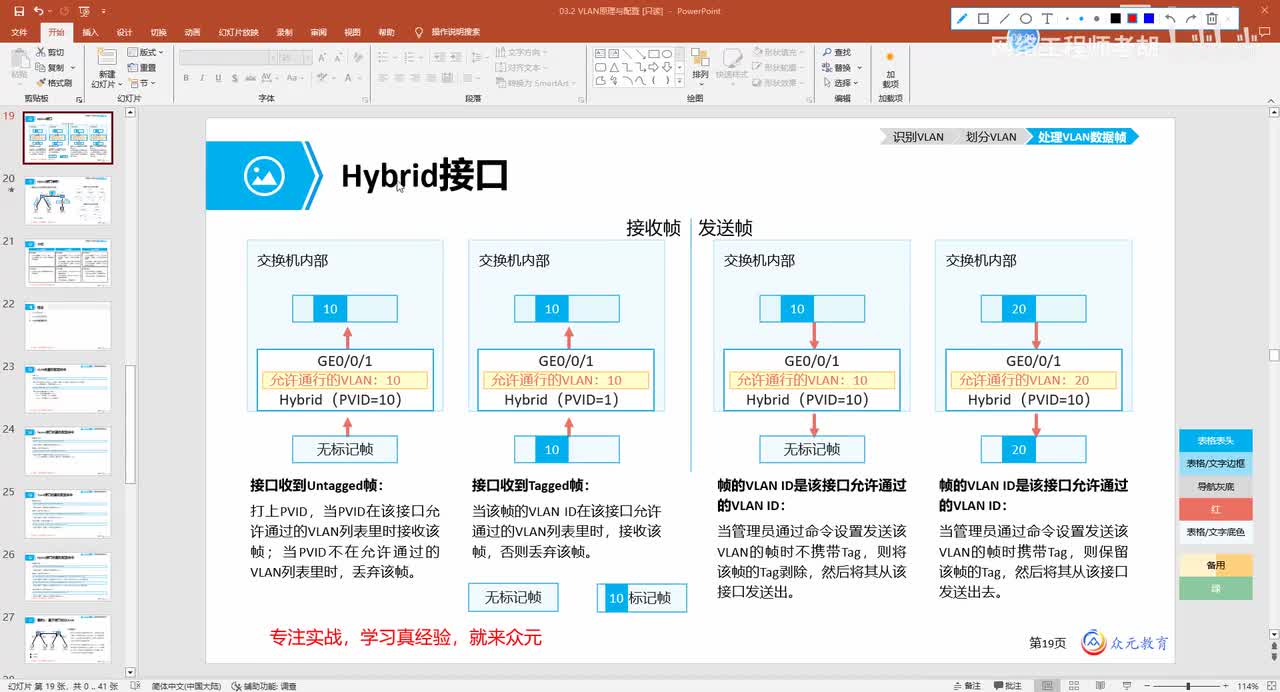Viewport: 1280px width, 692px height.
Task: Select the ellipse tool in annotation toolbar
Action: (1026, 18)
